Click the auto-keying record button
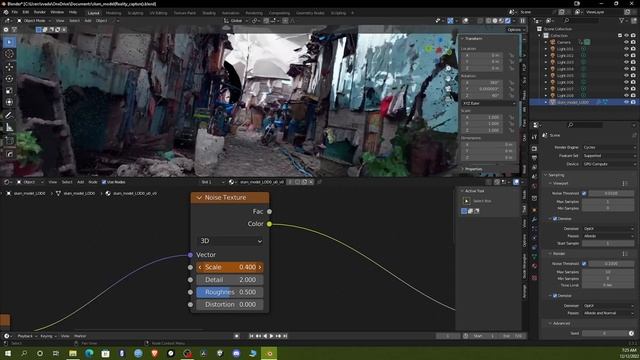 click(236, 336)
